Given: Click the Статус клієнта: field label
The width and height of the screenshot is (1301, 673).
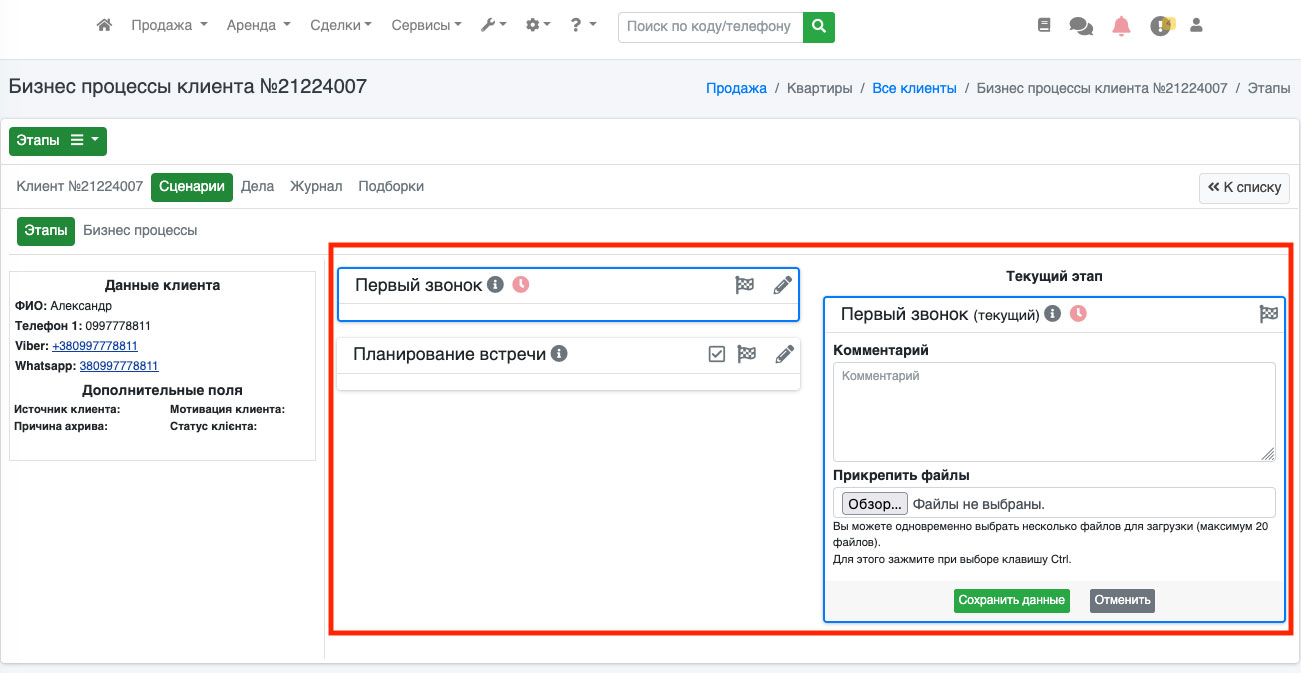Looking at the screenshot, I should pos(213,427).
